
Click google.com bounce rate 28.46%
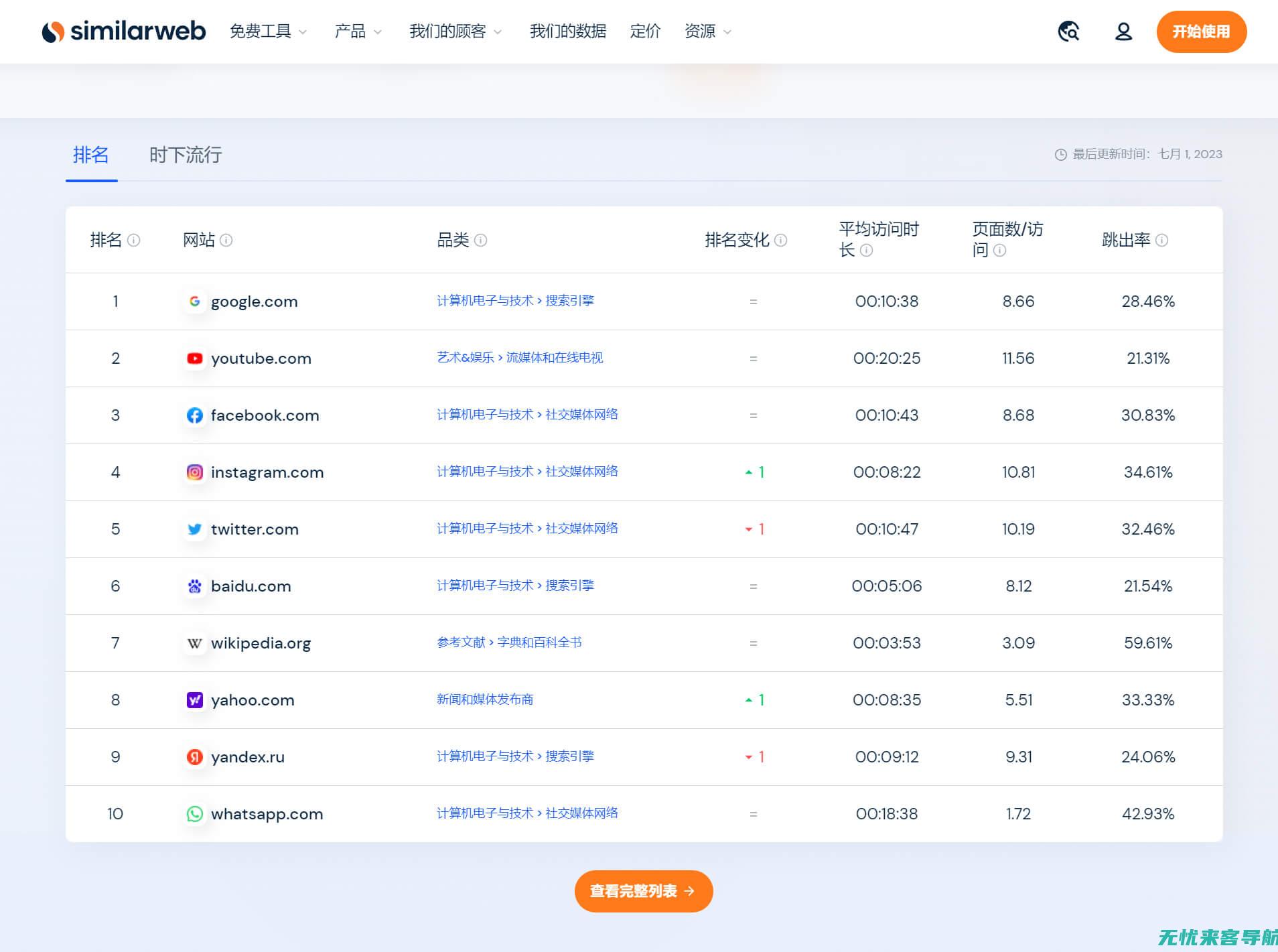[x=1148, y=301]
